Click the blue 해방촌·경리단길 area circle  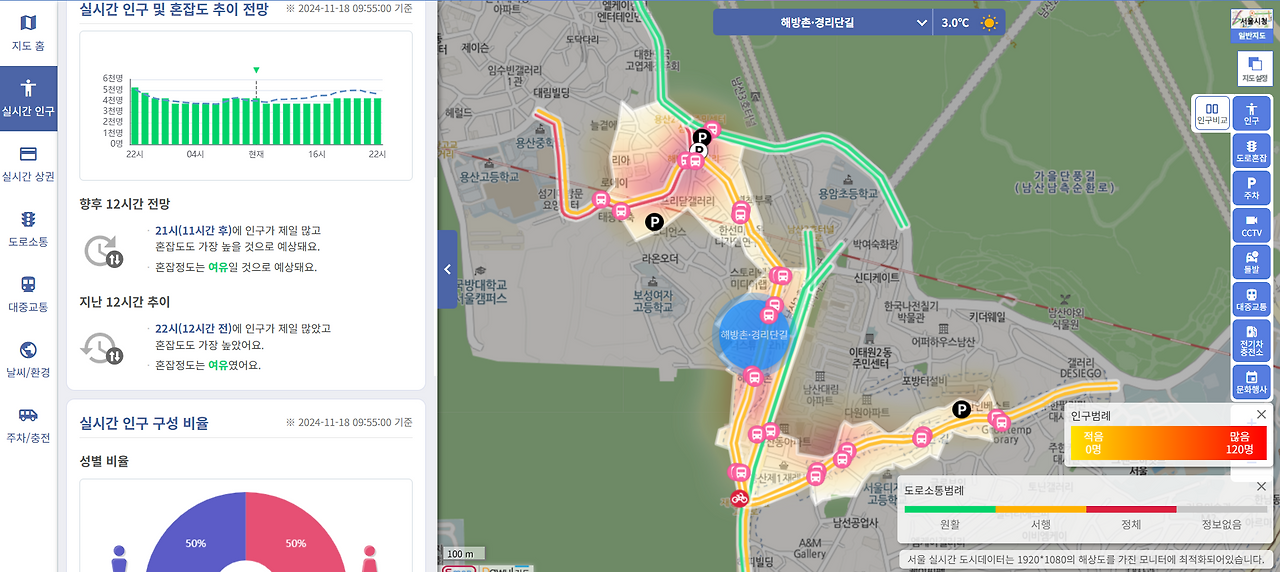754,335
